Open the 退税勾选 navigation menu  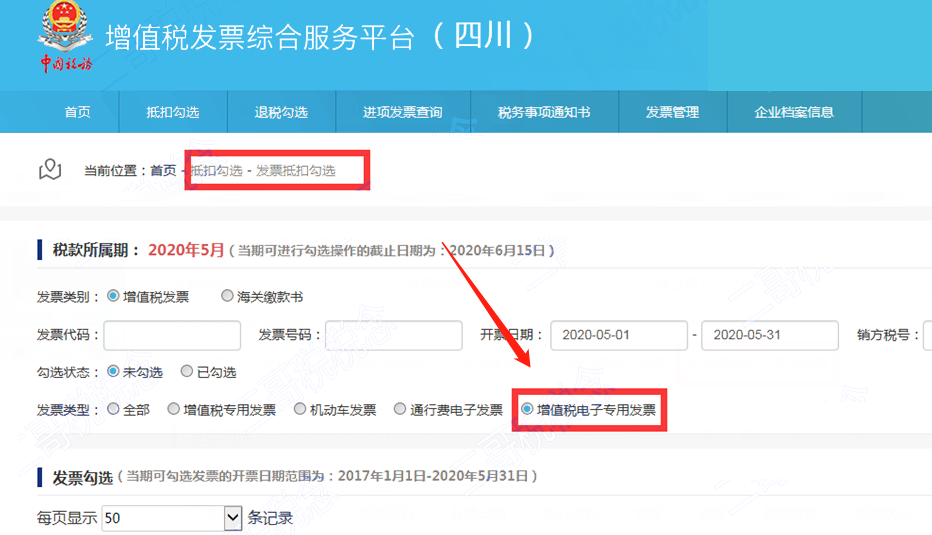pyautogui.click(x=281, y=112)
